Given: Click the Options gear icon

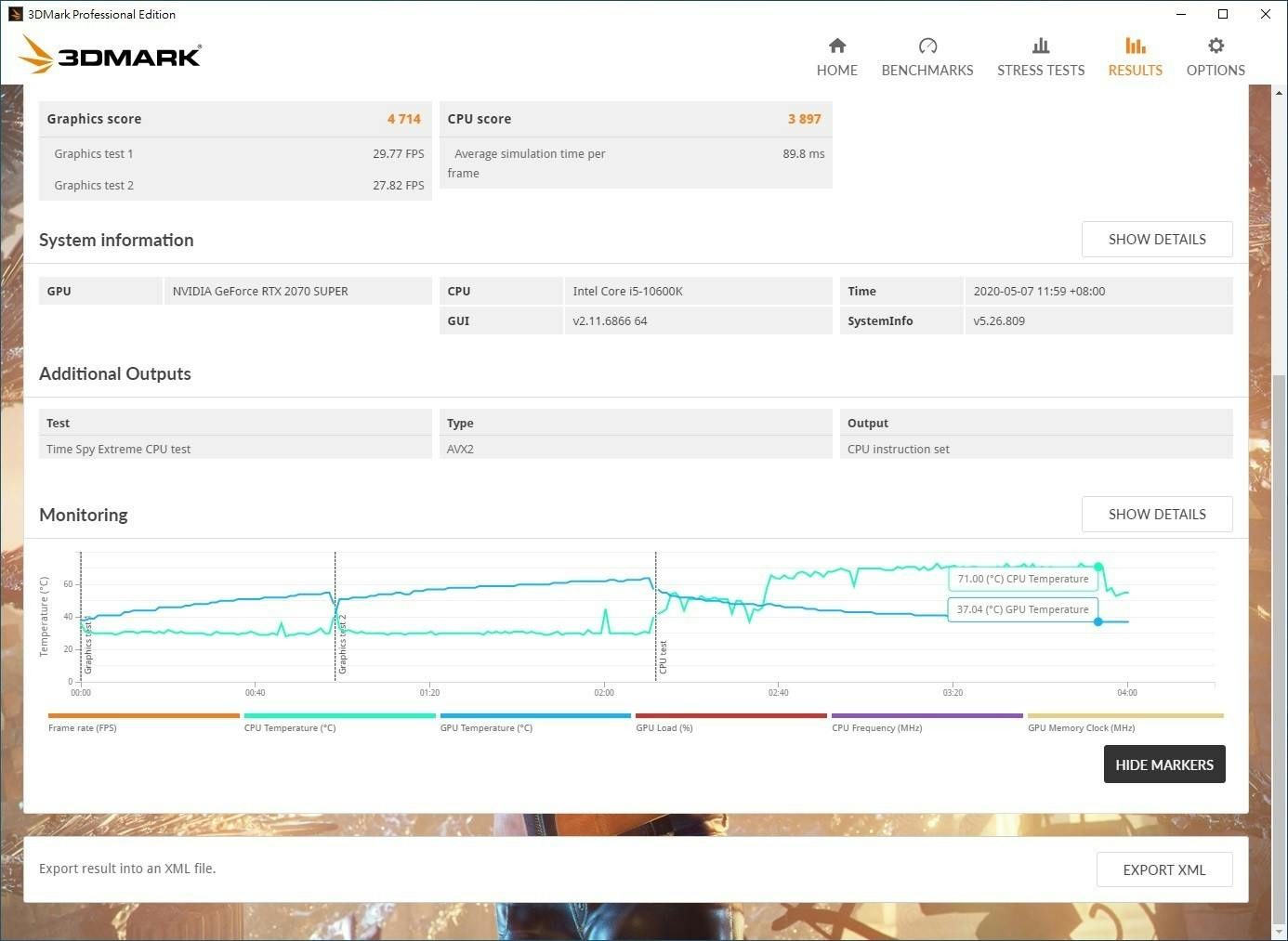Looking at the screenshot, I should tap(1216, 46).
